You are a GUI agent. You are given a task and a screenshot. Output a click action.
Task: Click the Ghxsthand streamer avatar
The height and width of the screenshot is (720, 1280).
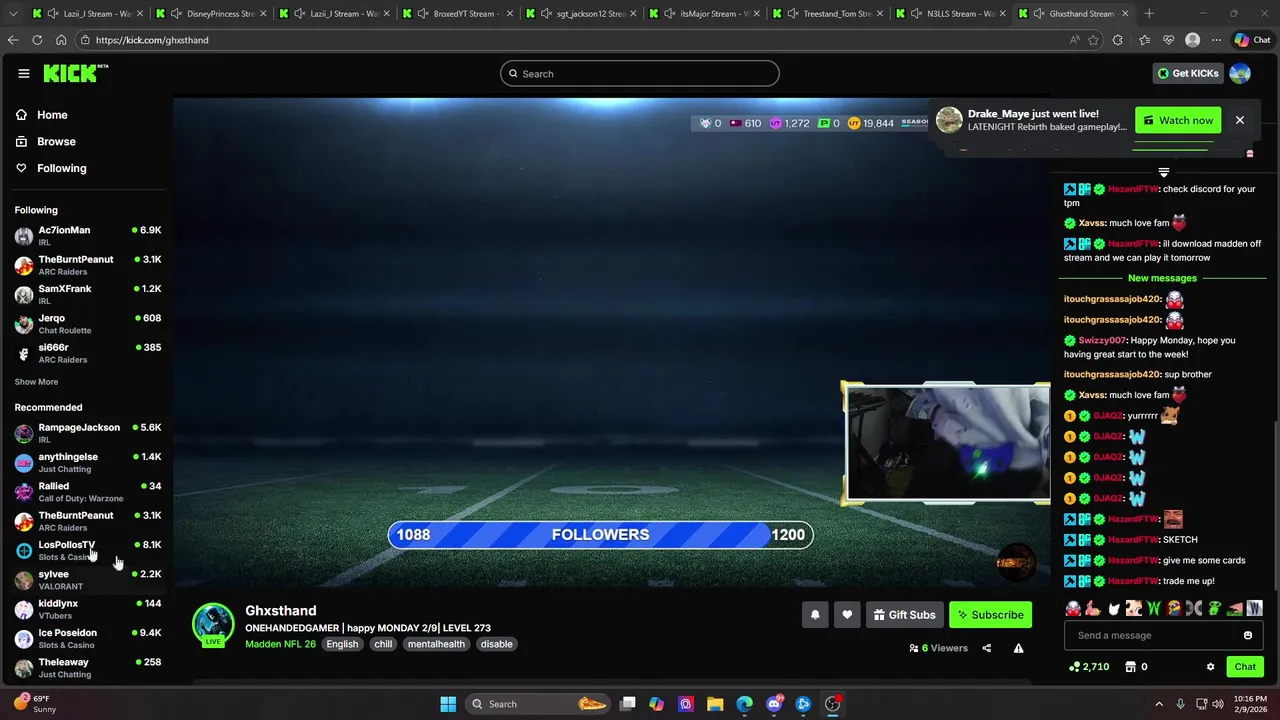(x=213, y=624)
